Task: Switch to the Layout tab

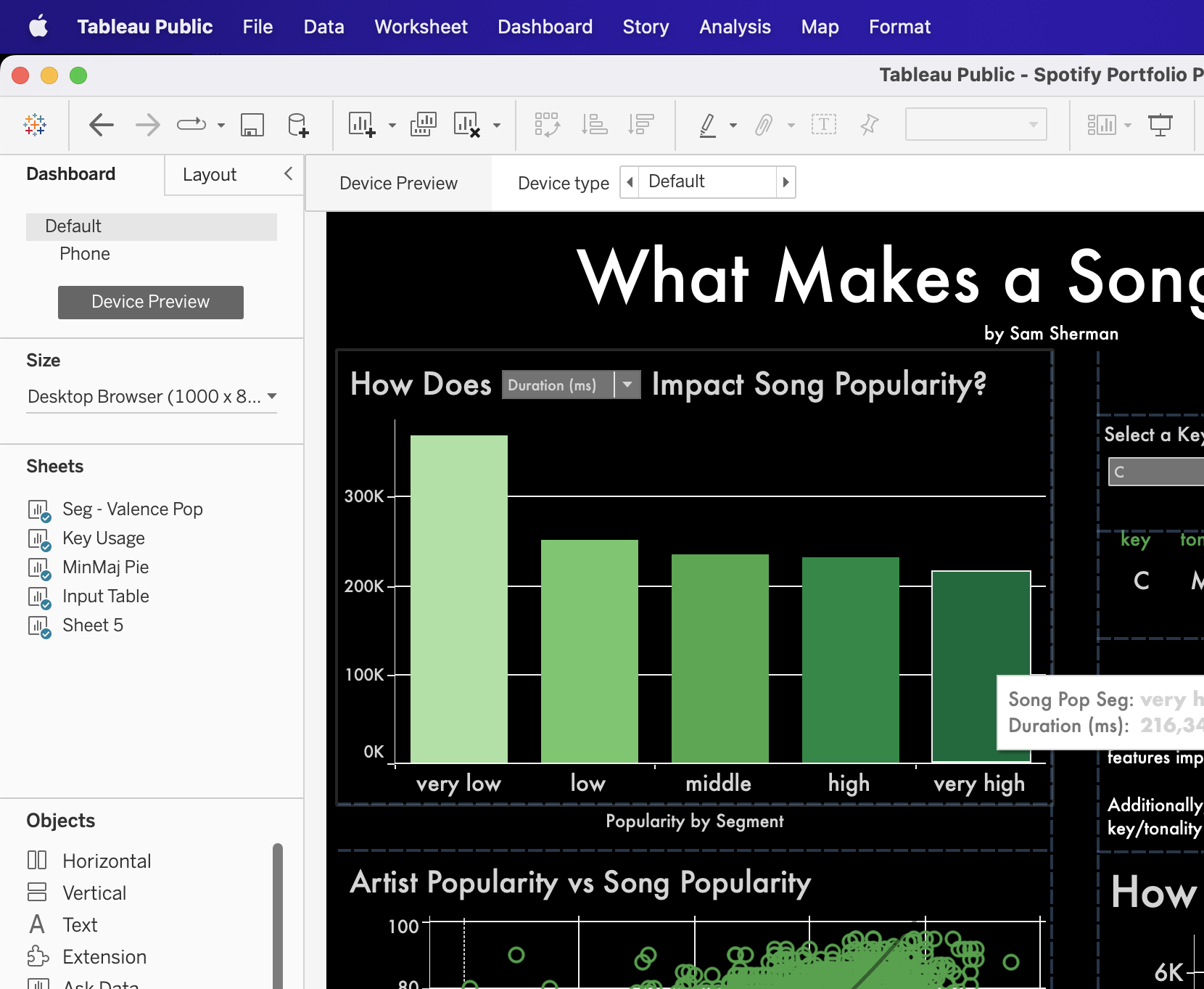Action: (x=210, y=175)
